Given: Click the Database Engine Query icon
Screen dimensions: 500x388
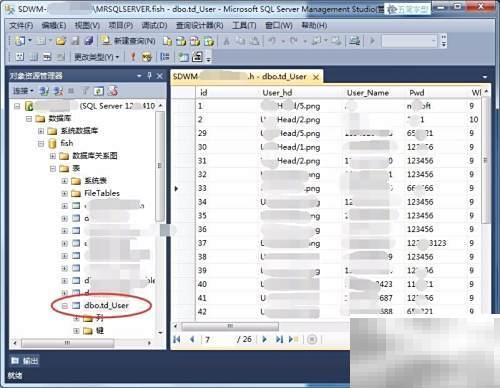Looking at the screenshot, I should [167, 41].
